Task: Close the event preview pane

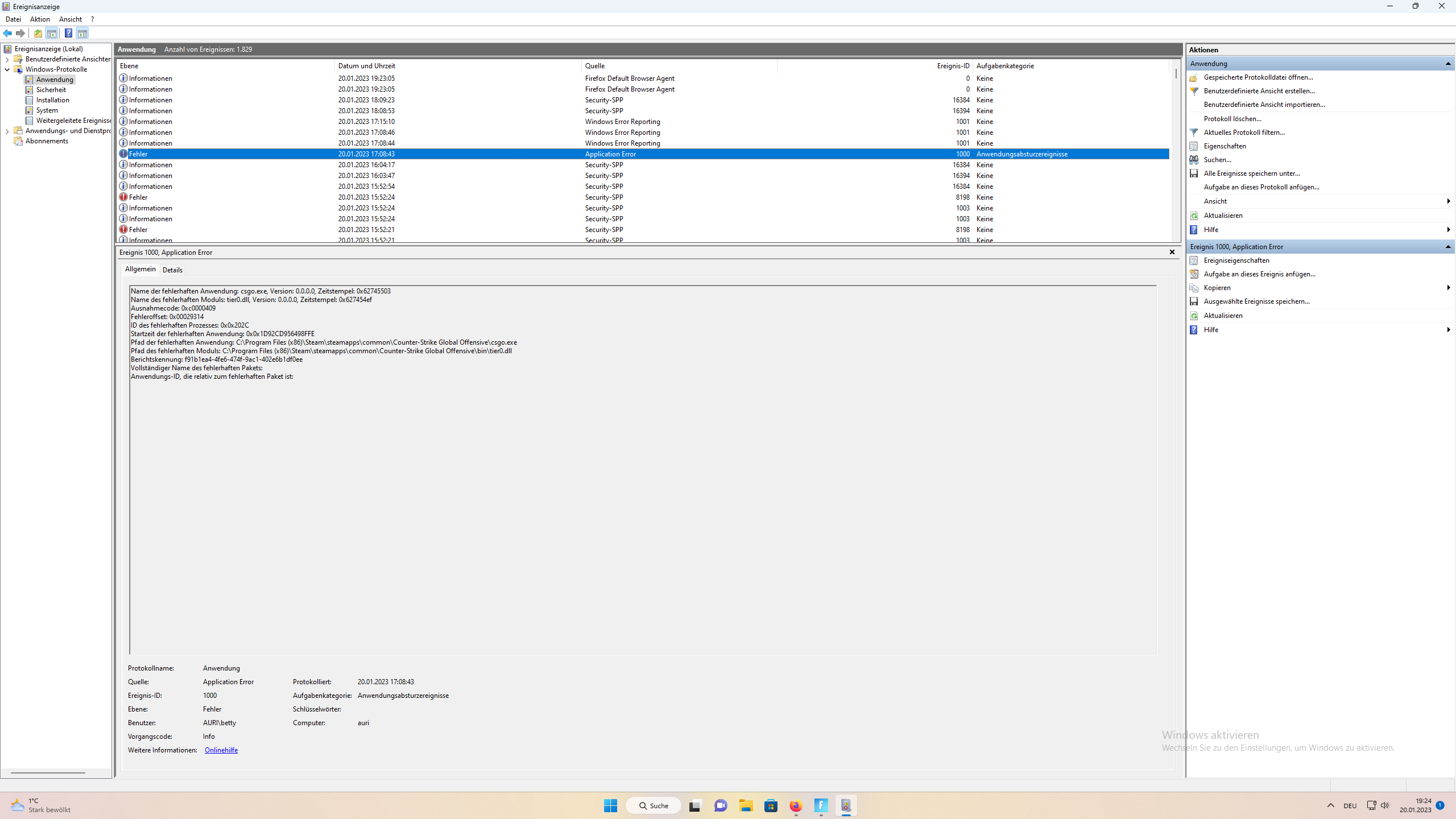Action: tap(1172, 252)
